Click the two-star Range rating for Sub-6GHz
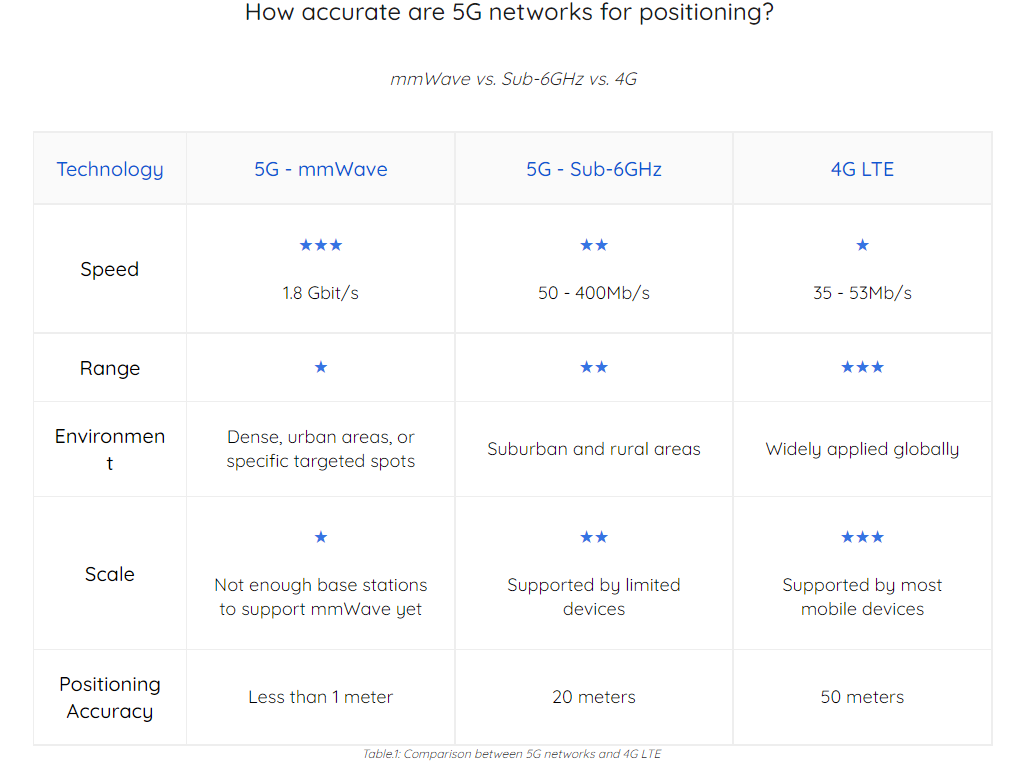 click(x=594, y=367)
